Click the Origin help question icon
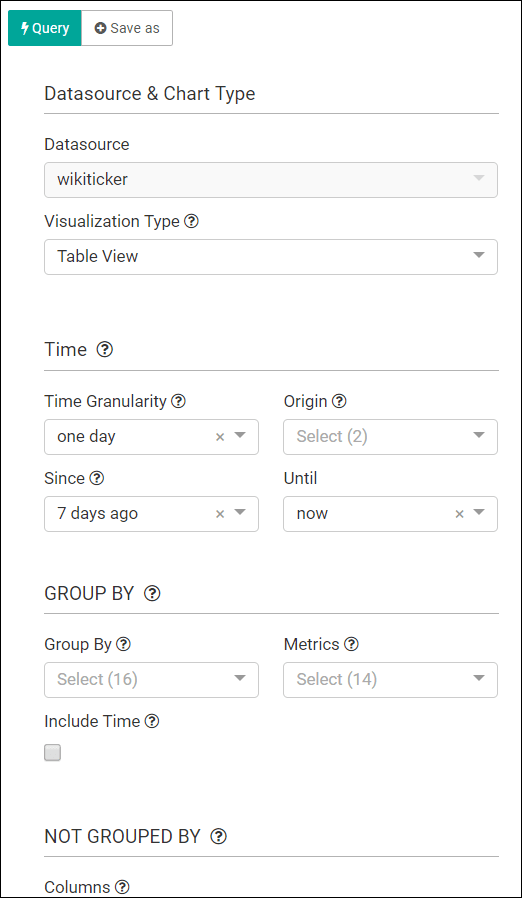 pos(339,401)
